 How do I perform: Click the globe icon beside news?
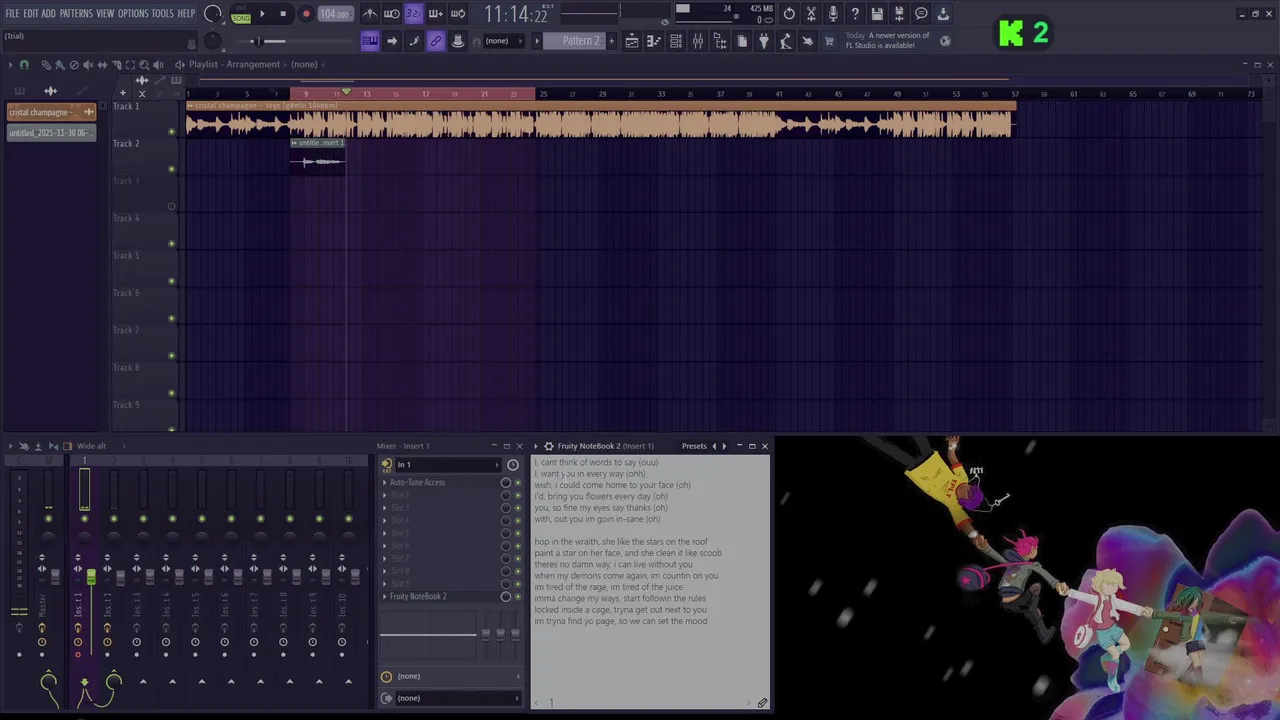(x=946, y=41)
